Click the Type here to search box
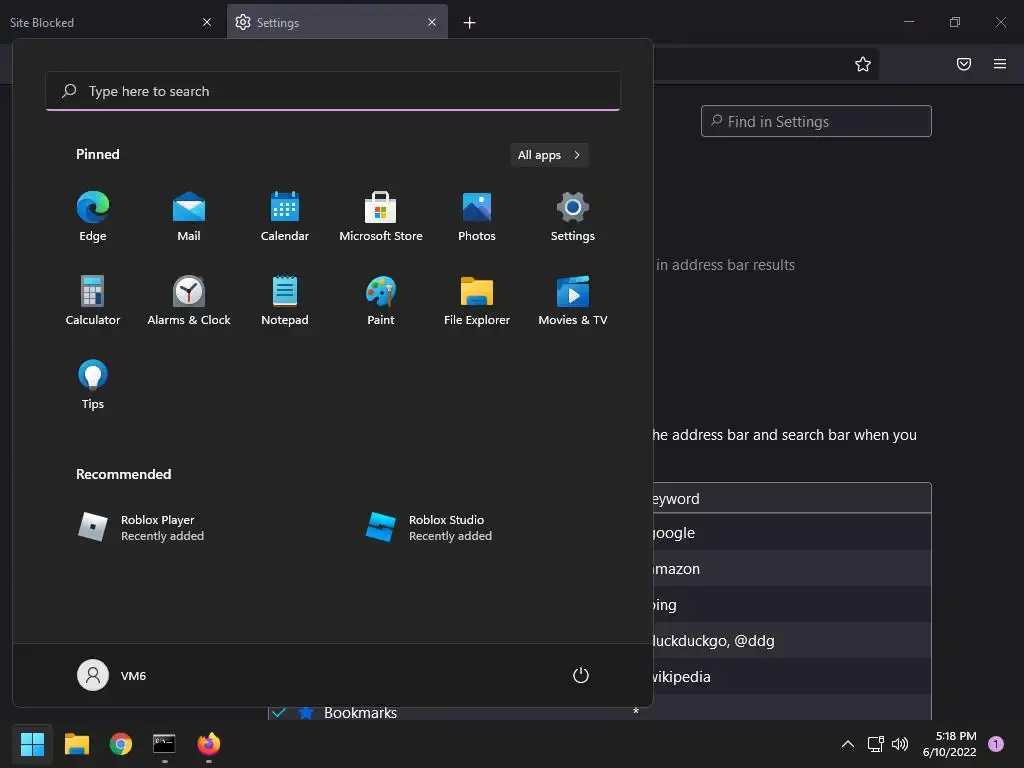 pos(333,91)
